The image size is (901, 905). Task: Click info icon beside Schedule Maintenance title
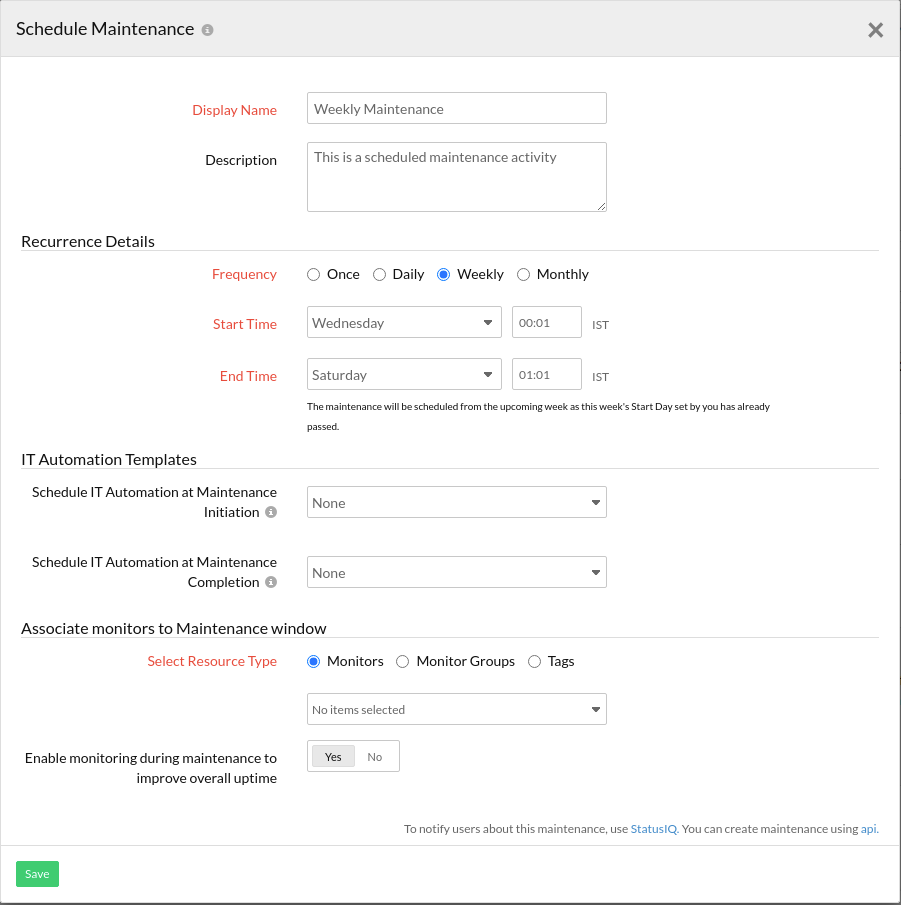[207, 30]
